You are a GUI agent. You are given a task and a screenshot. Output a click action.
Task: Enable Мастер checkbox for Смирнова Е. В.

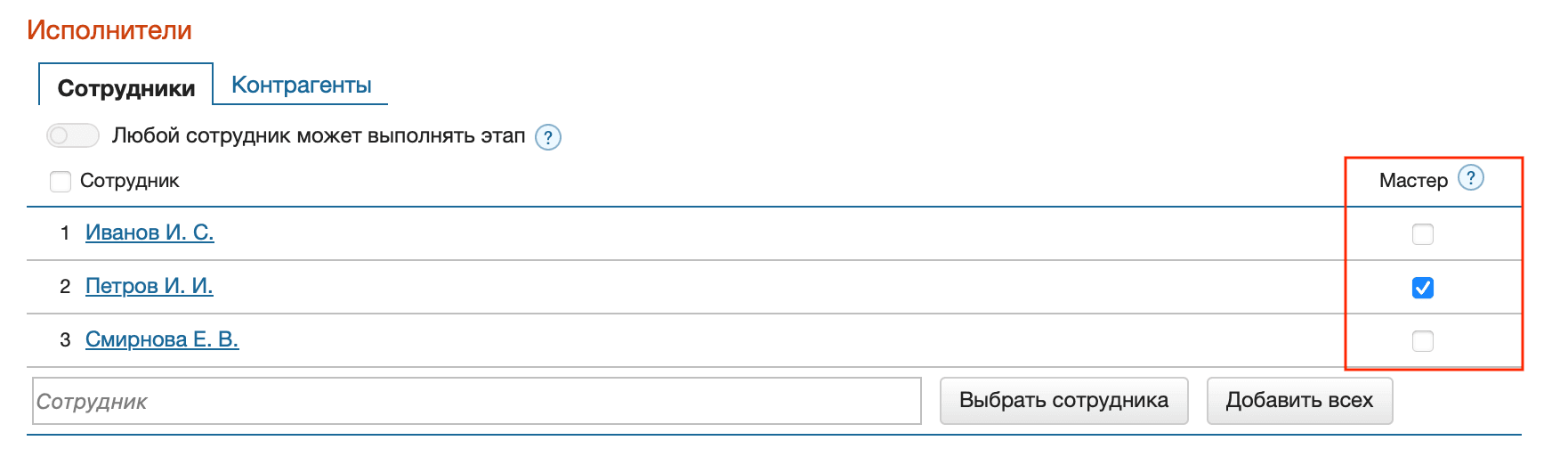[x=1423, y=341]
